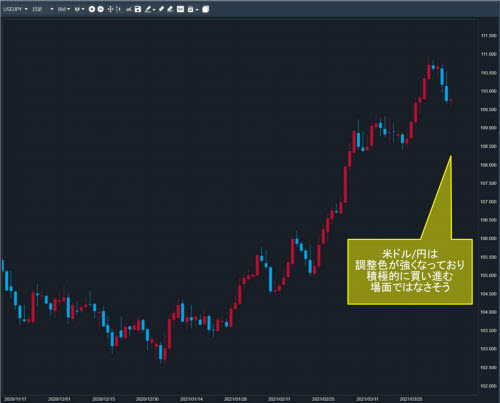Open the clipboard template dropdown arrow
Viewport: 500px width, 403px height.
pyautogui.click(x=197, y=10)
